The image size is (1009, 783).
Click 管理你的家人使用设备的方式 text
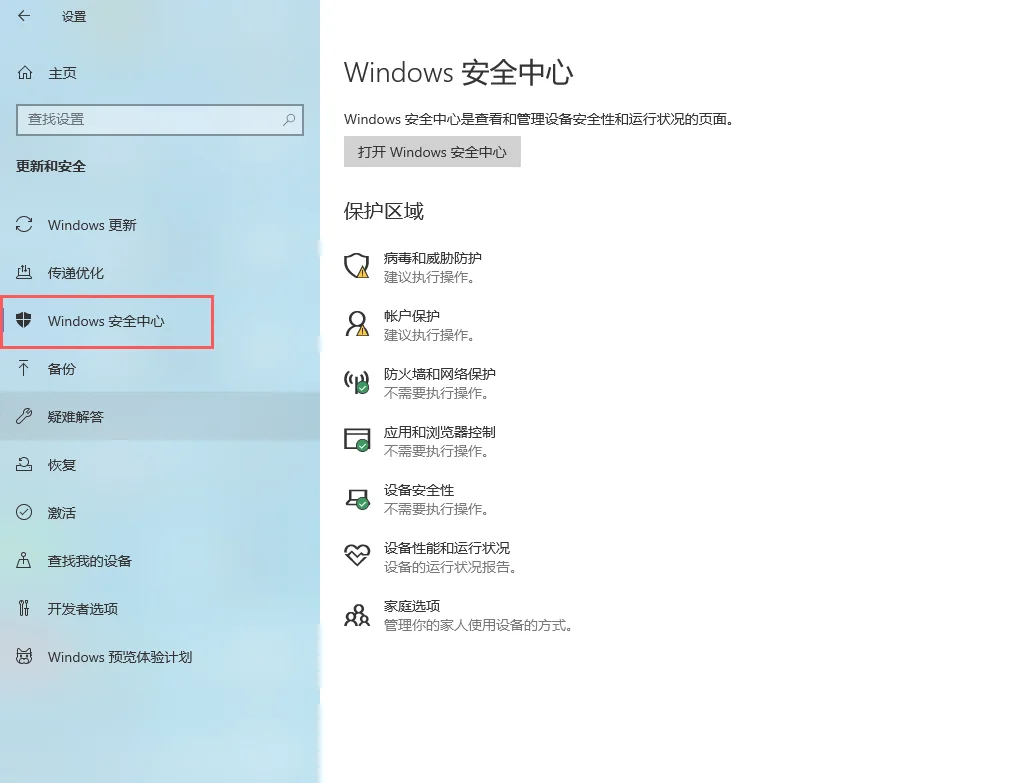[478, 625]
